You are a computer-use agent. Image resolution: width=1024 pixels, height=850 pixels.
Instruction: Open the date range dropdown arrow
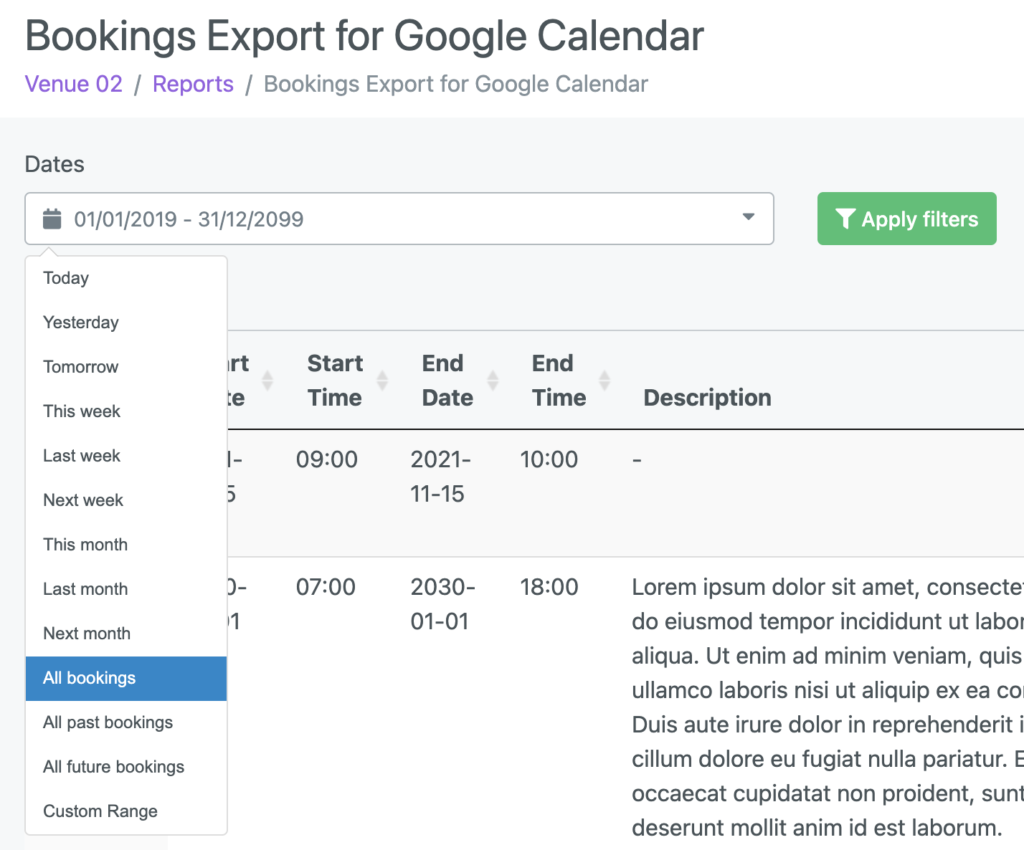click(748, 217)
